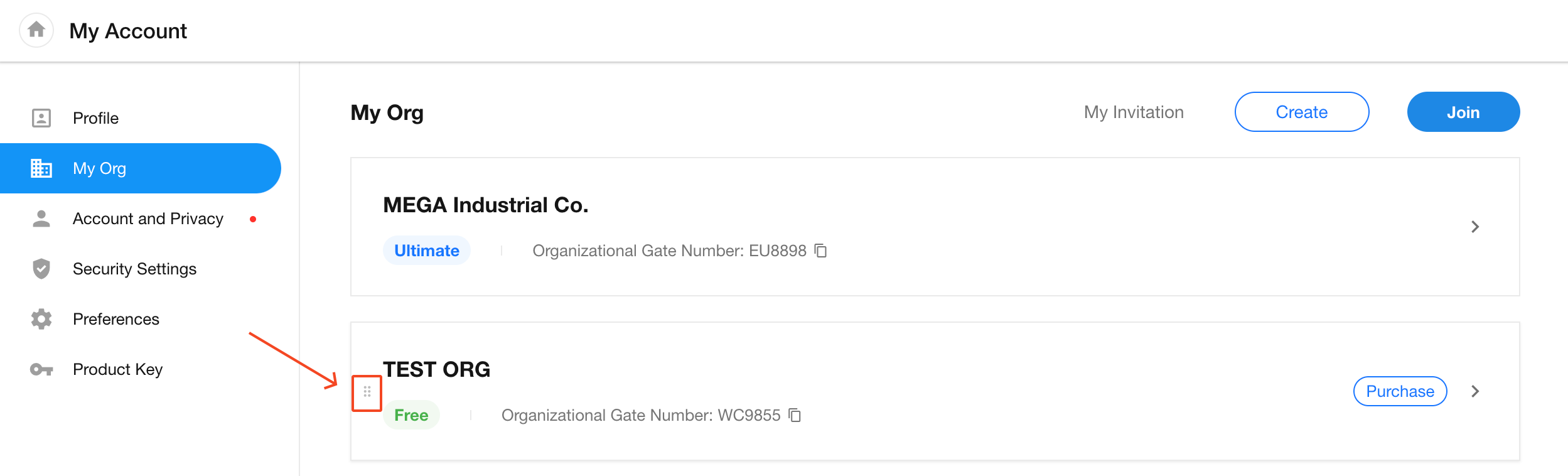Open the Profile menu item
Image resolution: width=1568 pixels, height=476 pixels.
pyautogui.click(x=95, y=118)
